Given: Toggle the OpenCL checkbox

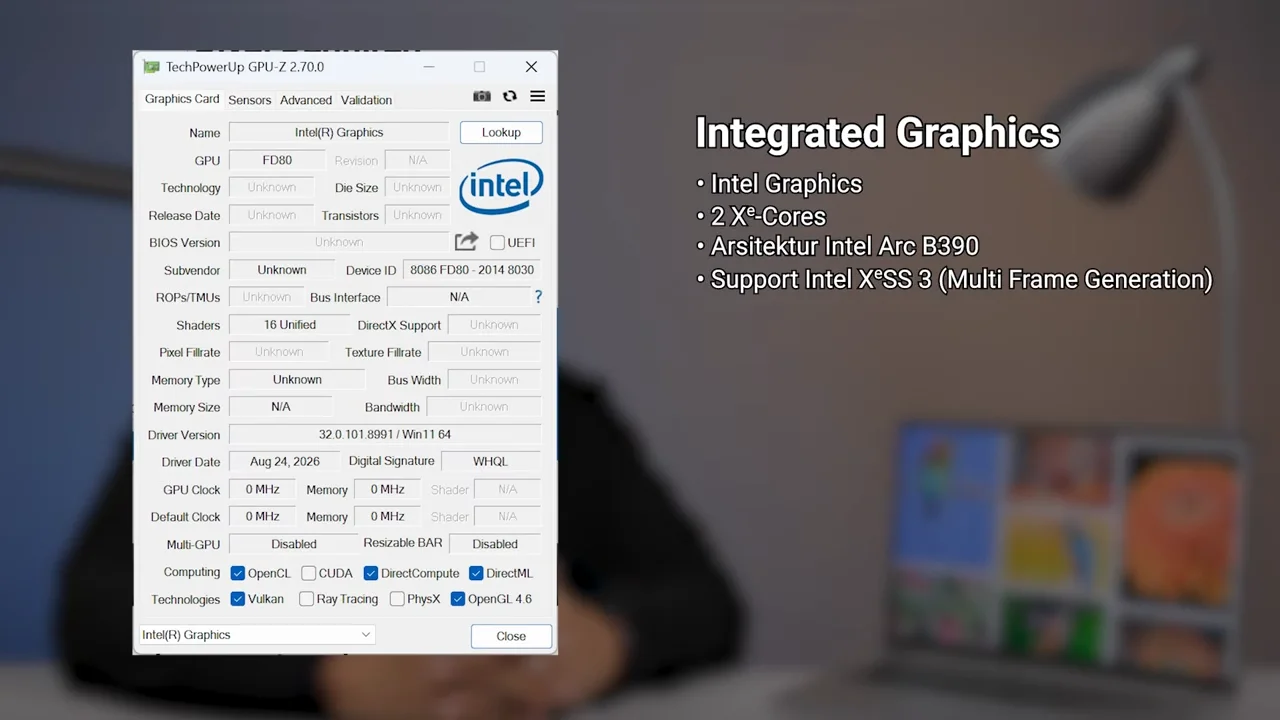Looking at the screenshot, I should click(238, 573).
